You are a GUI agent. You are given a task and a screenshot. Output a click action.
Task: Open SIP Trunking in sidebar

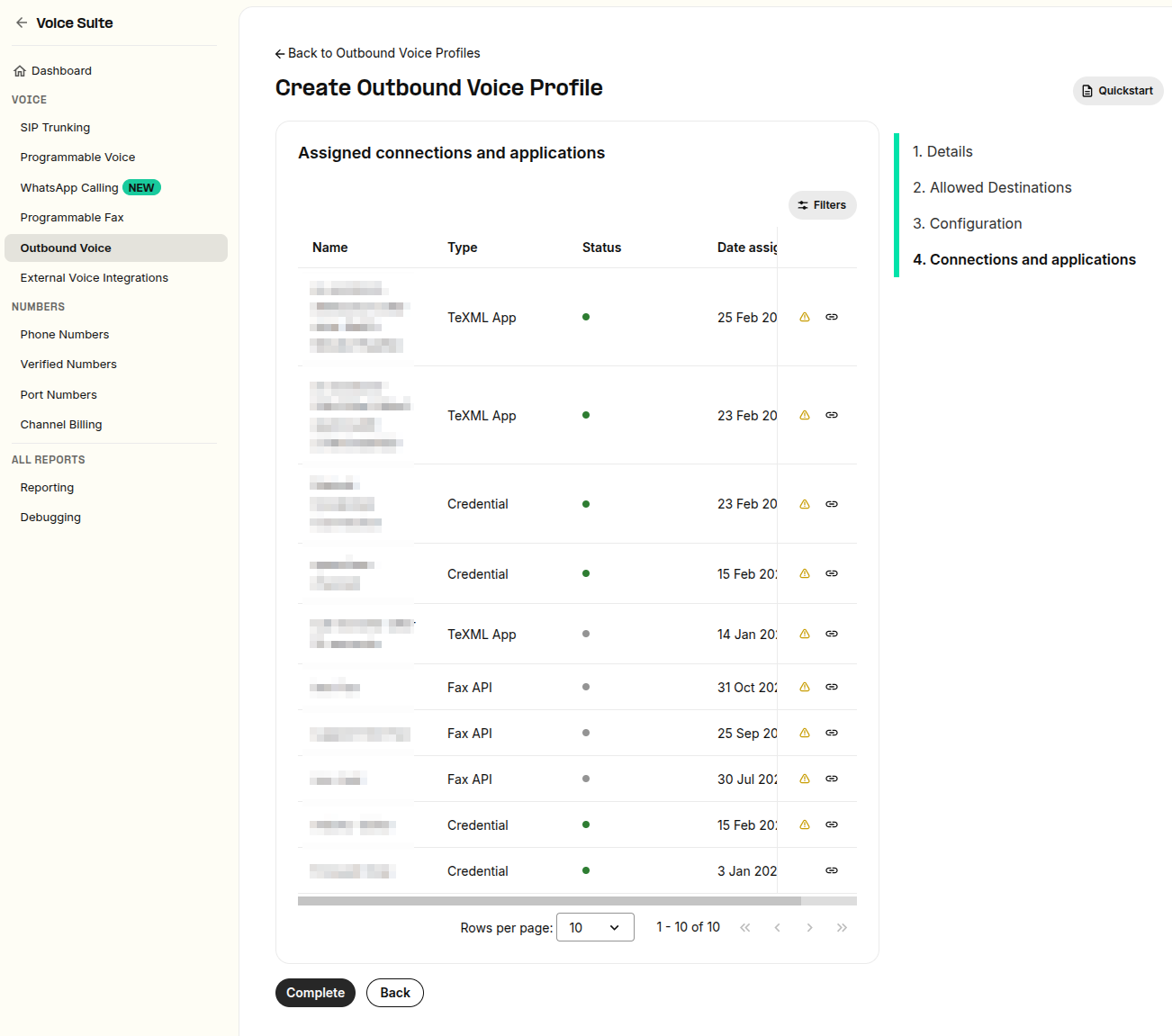click(55, 127)
